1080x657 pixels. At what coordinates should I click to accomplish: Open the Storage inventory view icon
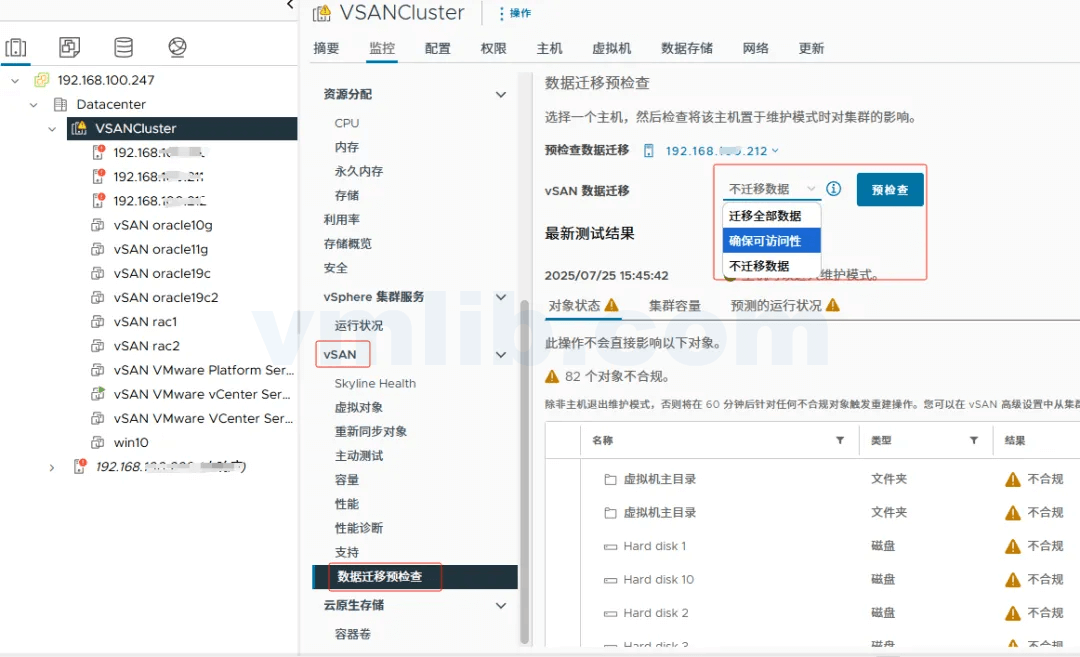pyautogui.click(x=123, y=46)
